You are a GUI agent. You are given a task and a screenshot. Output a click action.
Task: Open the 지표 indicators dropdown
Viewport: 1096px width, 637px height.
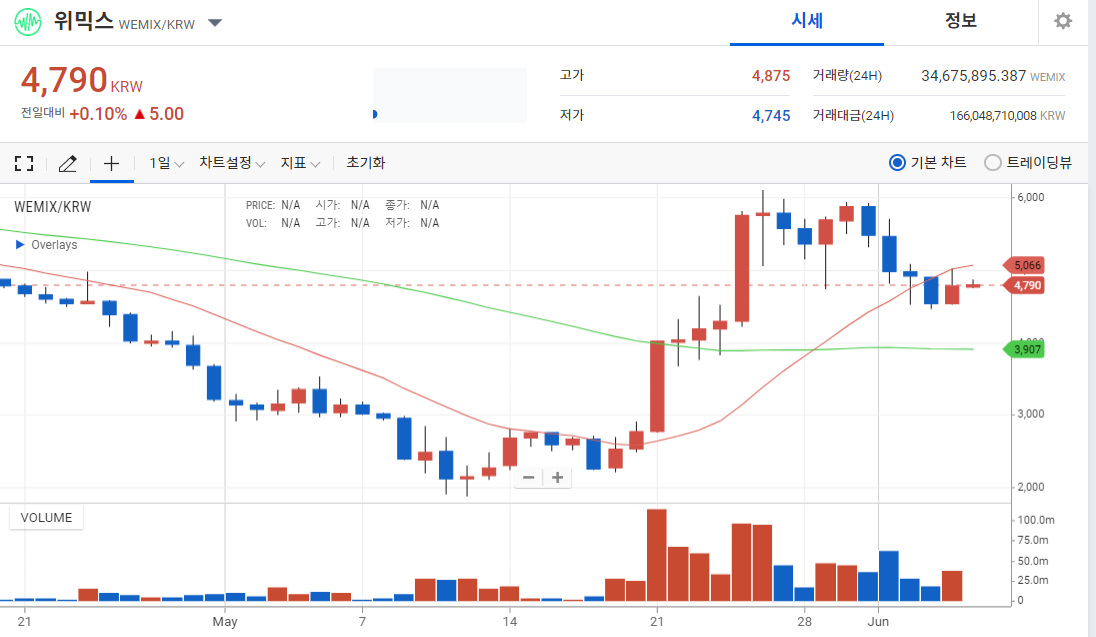click(x=300, y=163)
